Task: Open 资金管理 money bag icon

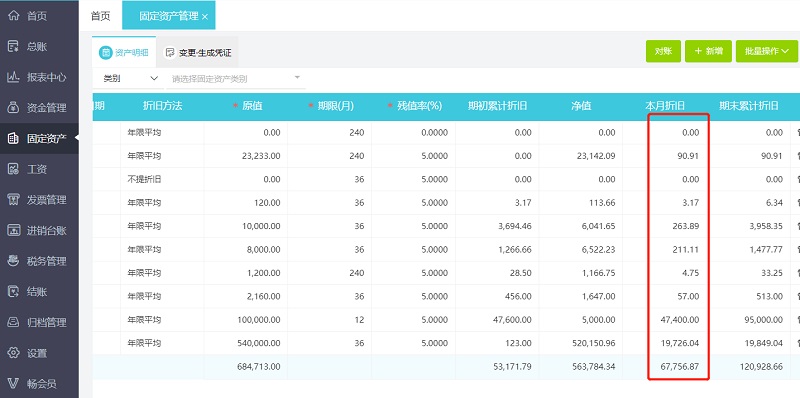Action: pos(13,108)
